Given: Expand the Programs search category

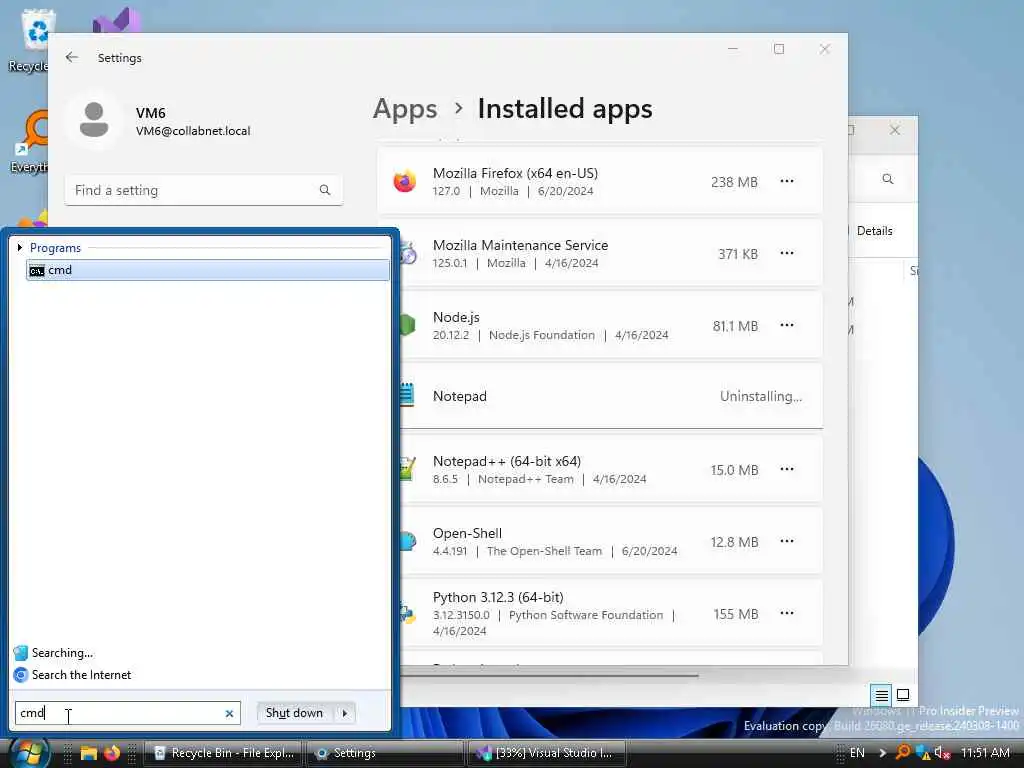Looking at the screenshot, I should (20, 248).
